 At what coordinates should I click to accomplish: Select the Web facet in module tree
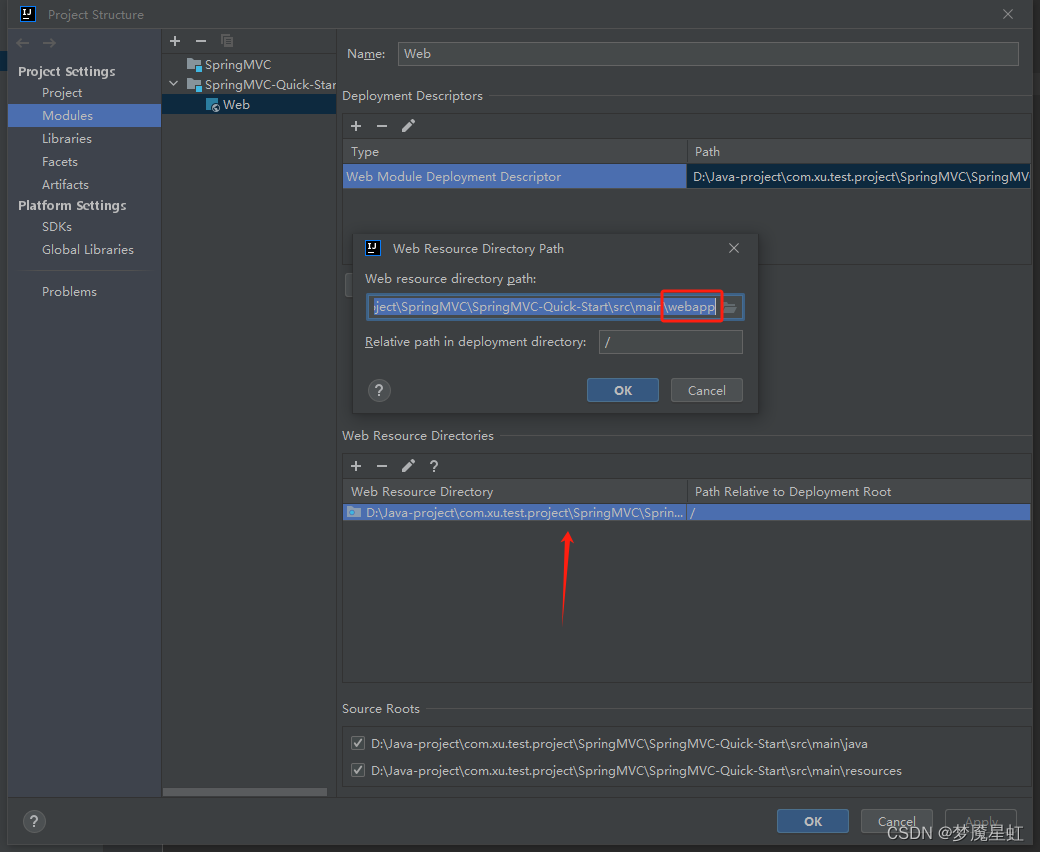coord(228,105)
